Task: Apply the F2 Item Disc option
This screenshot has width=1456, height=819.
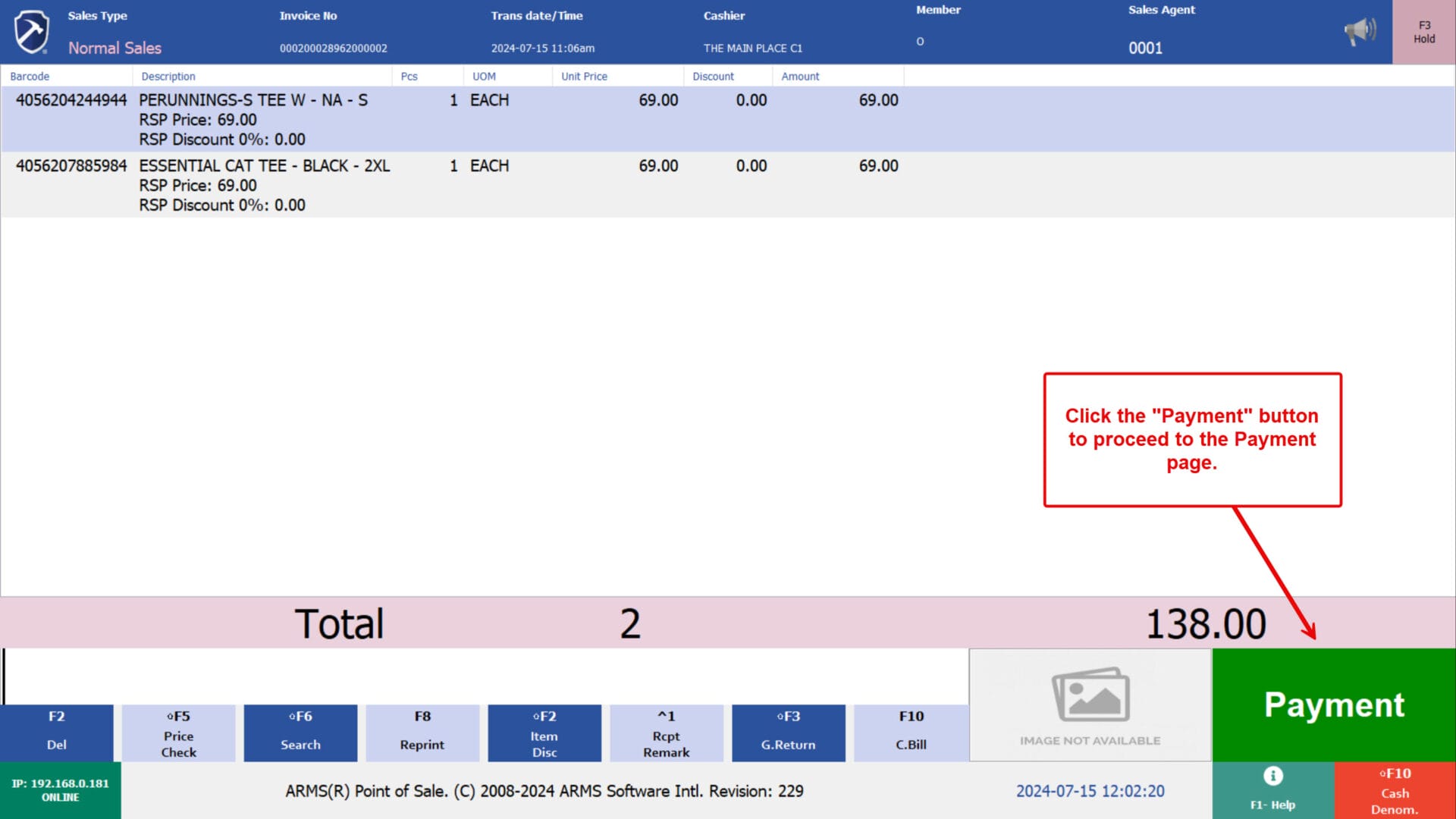Action: click(544, 733)
